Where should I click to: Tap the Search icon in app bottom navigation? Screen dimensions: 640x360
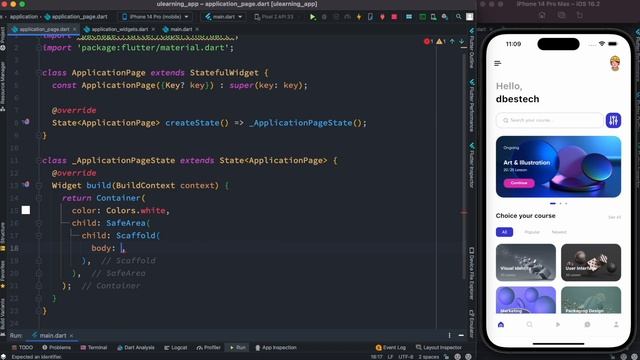pyautogui.click(x=529, y=324)
